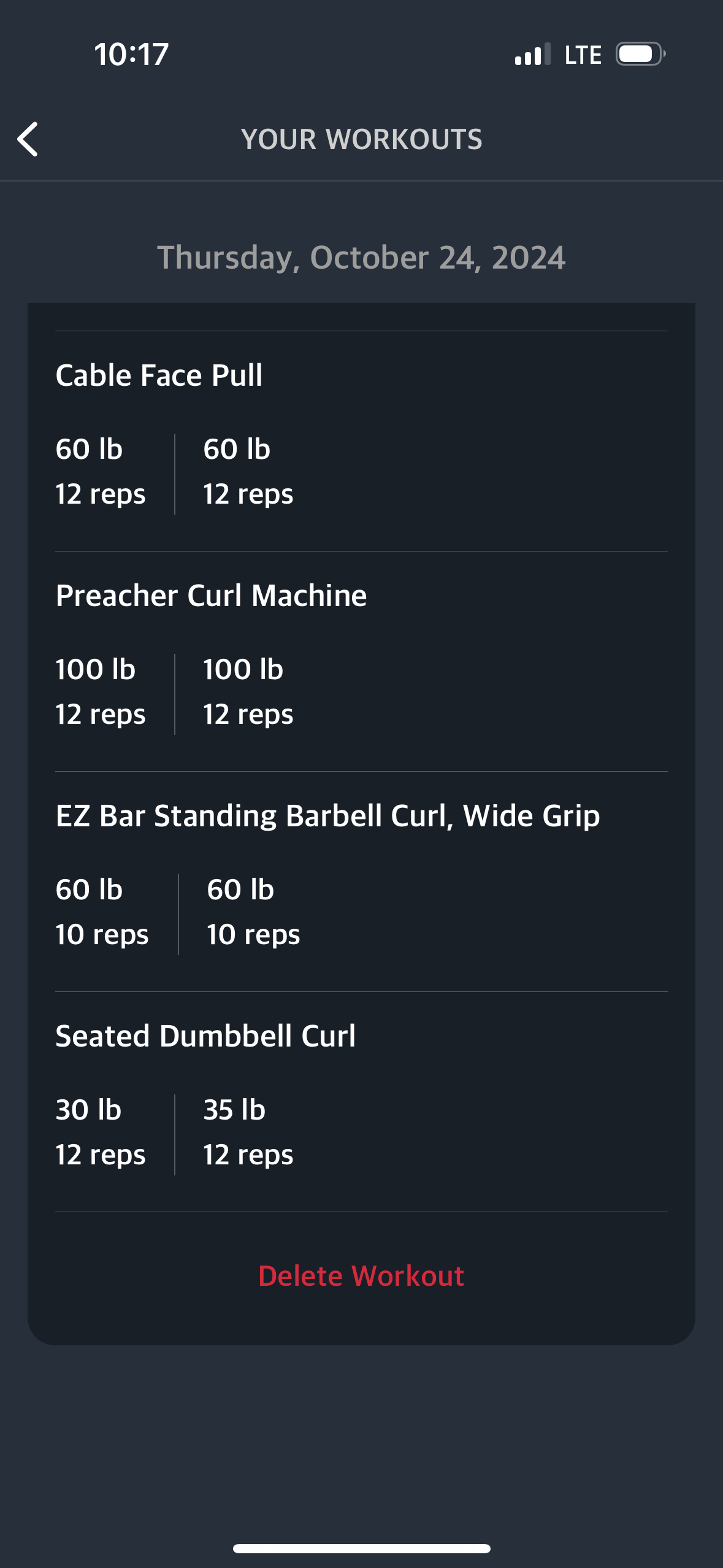This screenshot has height=1568, width=723.
Task: Tap the Thursday, October 24, 2024 date
Action: (x=361, y=257)
